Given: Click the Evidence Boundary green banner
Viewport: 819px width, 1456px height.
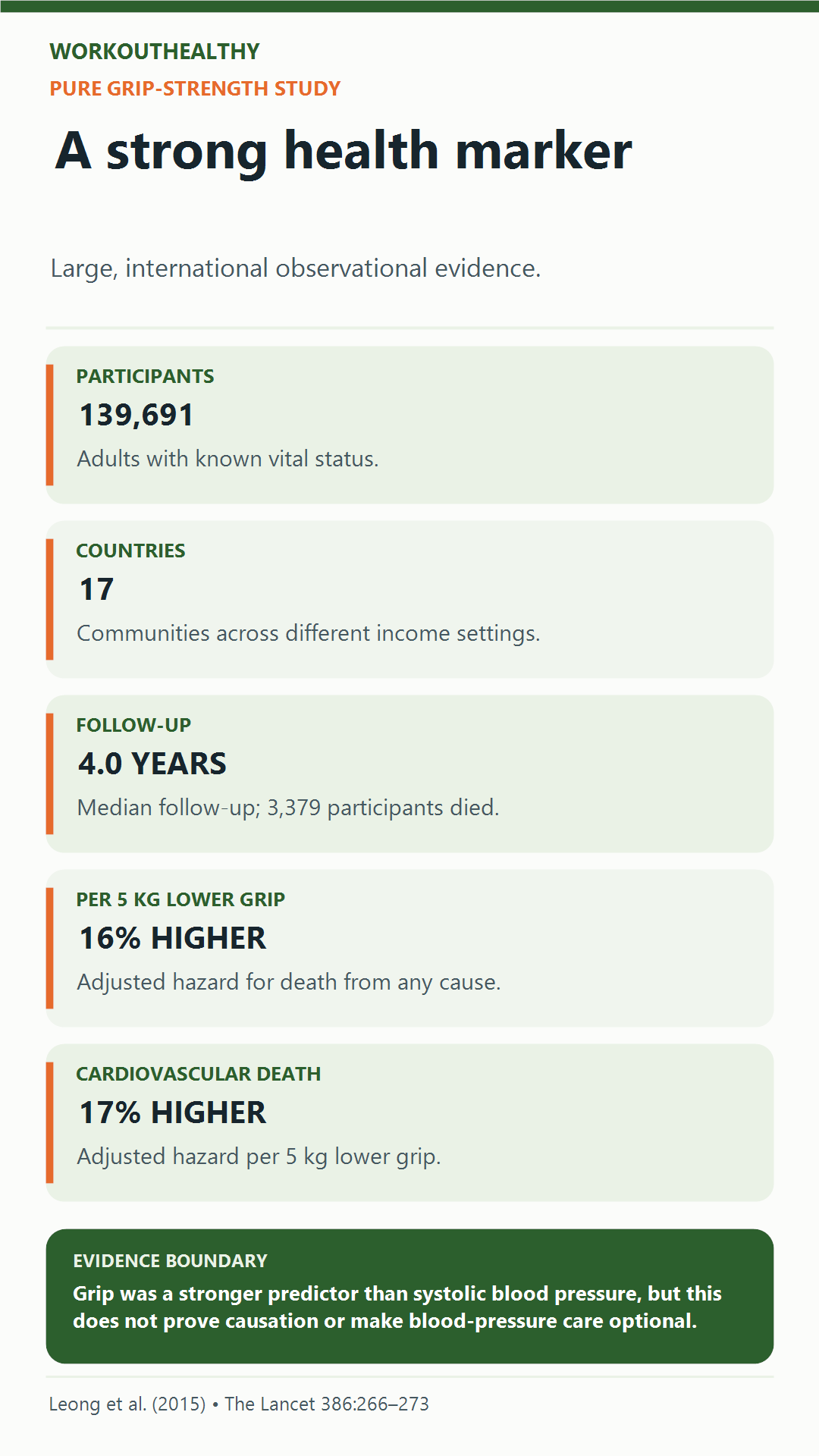Looking at the screenshot, I should [409, 1296].
